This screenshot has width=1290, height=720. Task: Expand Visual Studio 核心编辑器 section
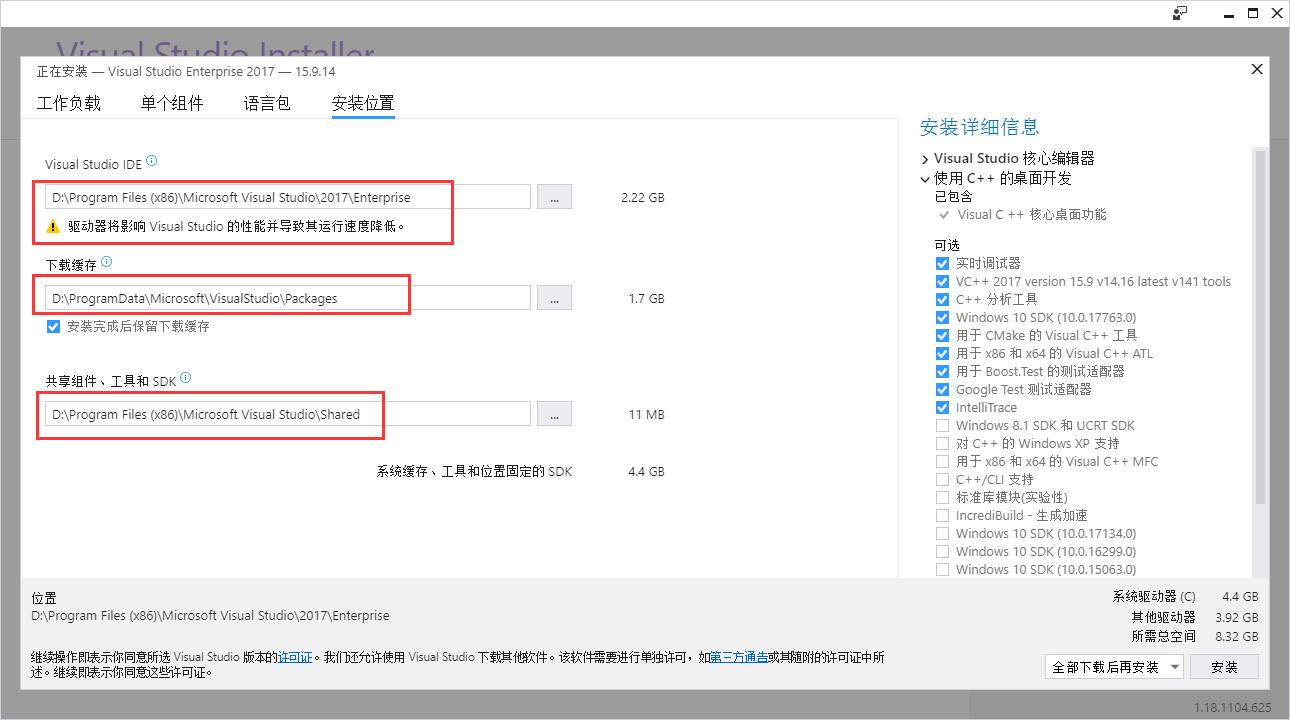click(925, 159)
